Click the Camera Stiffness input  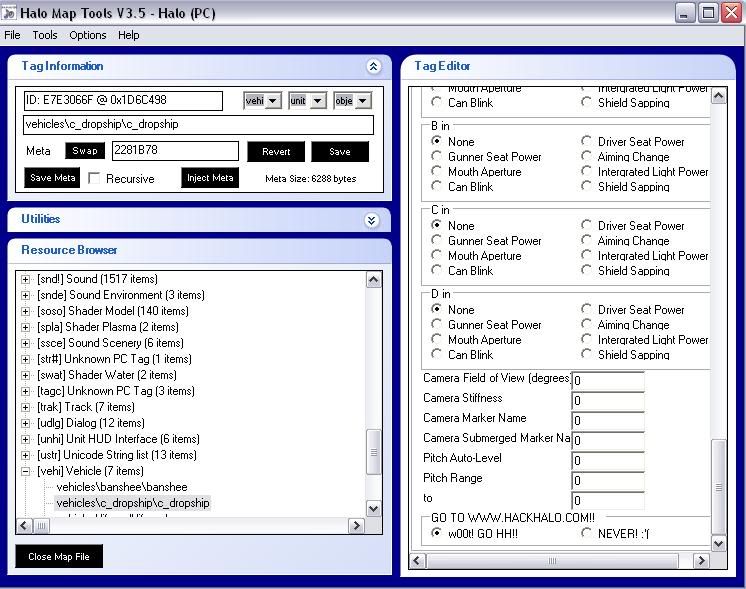point(608,401)
